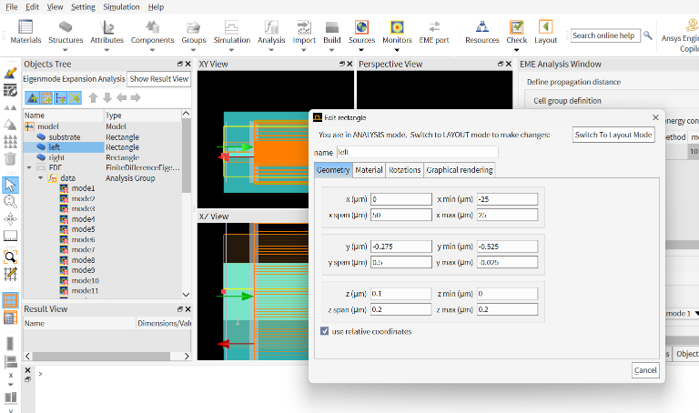The height and width of the screenshot is (413, 699).
Task: Click the move-down arrow in Objects Tree
Action: click(x=107, y=98)
